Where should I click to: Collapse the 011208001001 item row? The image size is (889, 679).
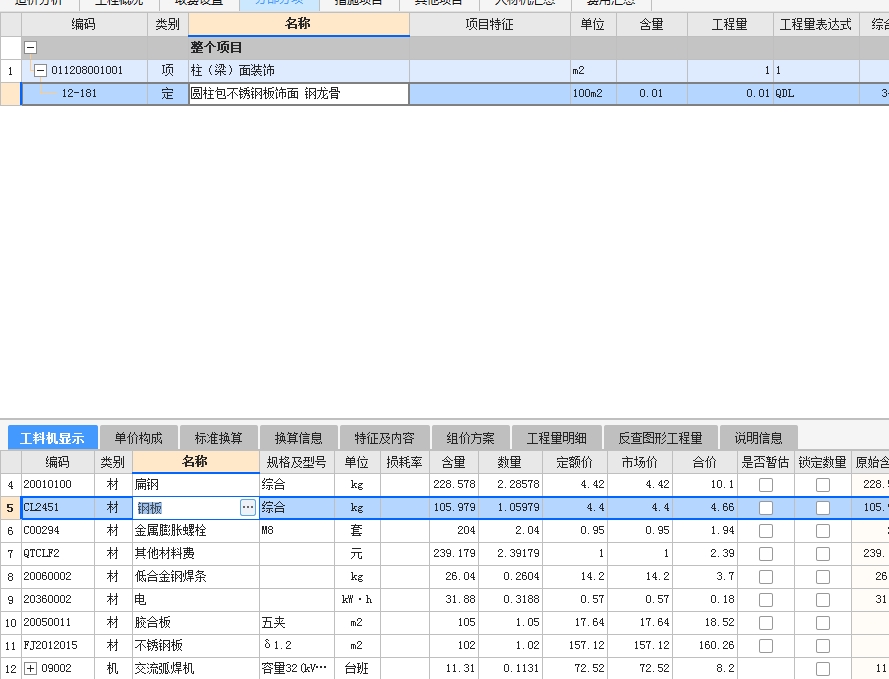(x=40, y=71)
